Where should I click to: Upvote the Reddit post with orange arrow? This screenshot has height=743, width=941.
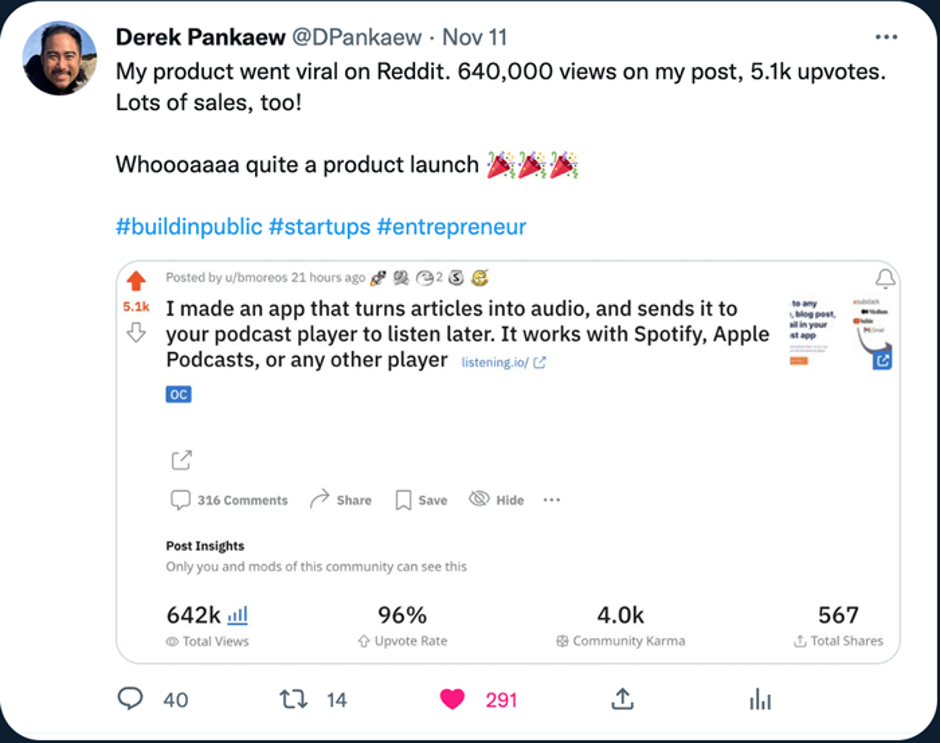pyautogui.click(x=136, y=281)
